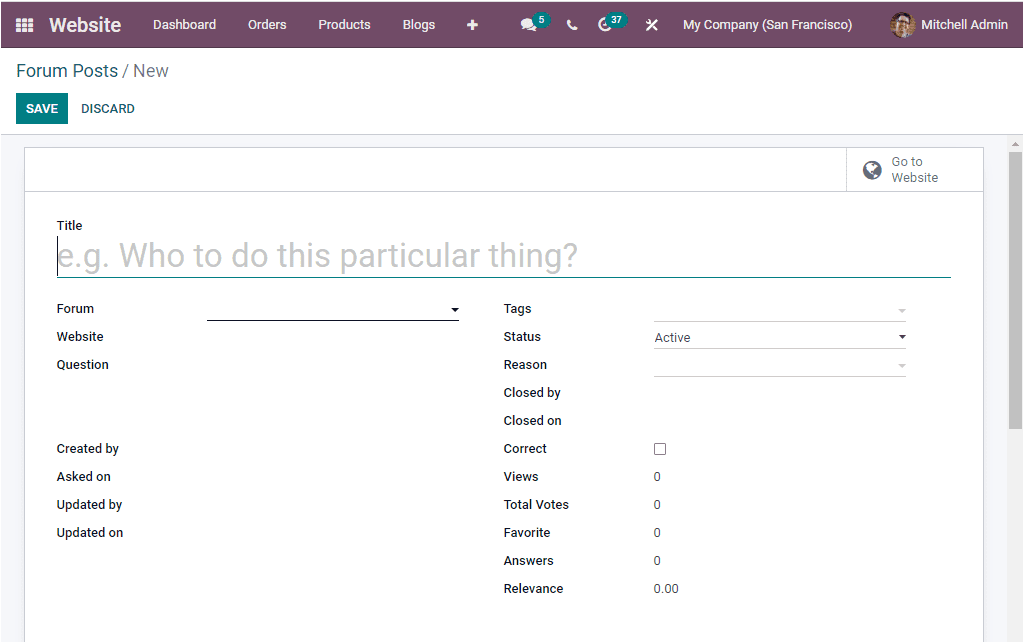This screenshot has height=643, width=1024.
Task: Toggle the Correct checkbox
Action: (x=659, y=448)
